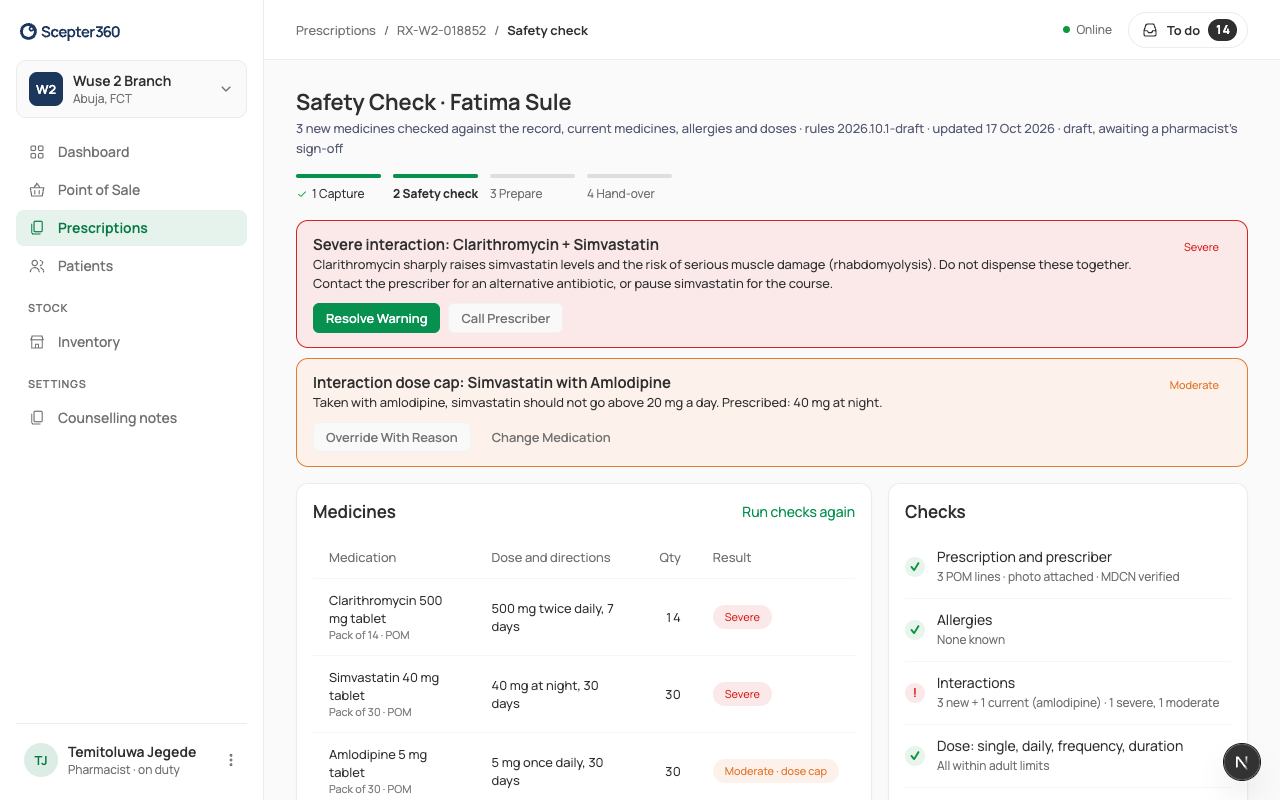The image size is (1280, 800).
Task: Click the Severe badge for Simvastatin
Action: (x=742, y=694)
